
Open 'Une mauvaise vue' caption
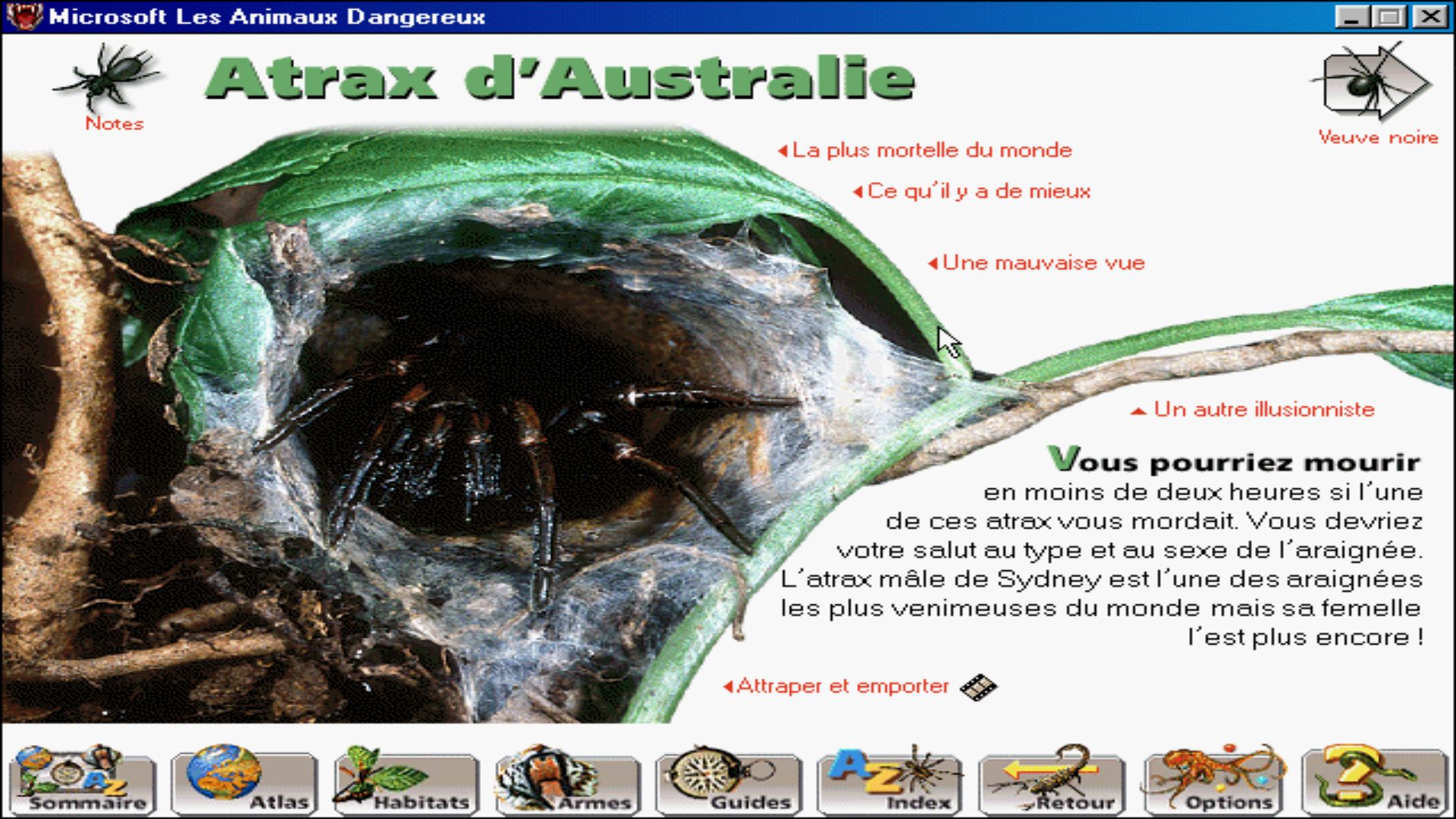click(x=1036, y=263)
